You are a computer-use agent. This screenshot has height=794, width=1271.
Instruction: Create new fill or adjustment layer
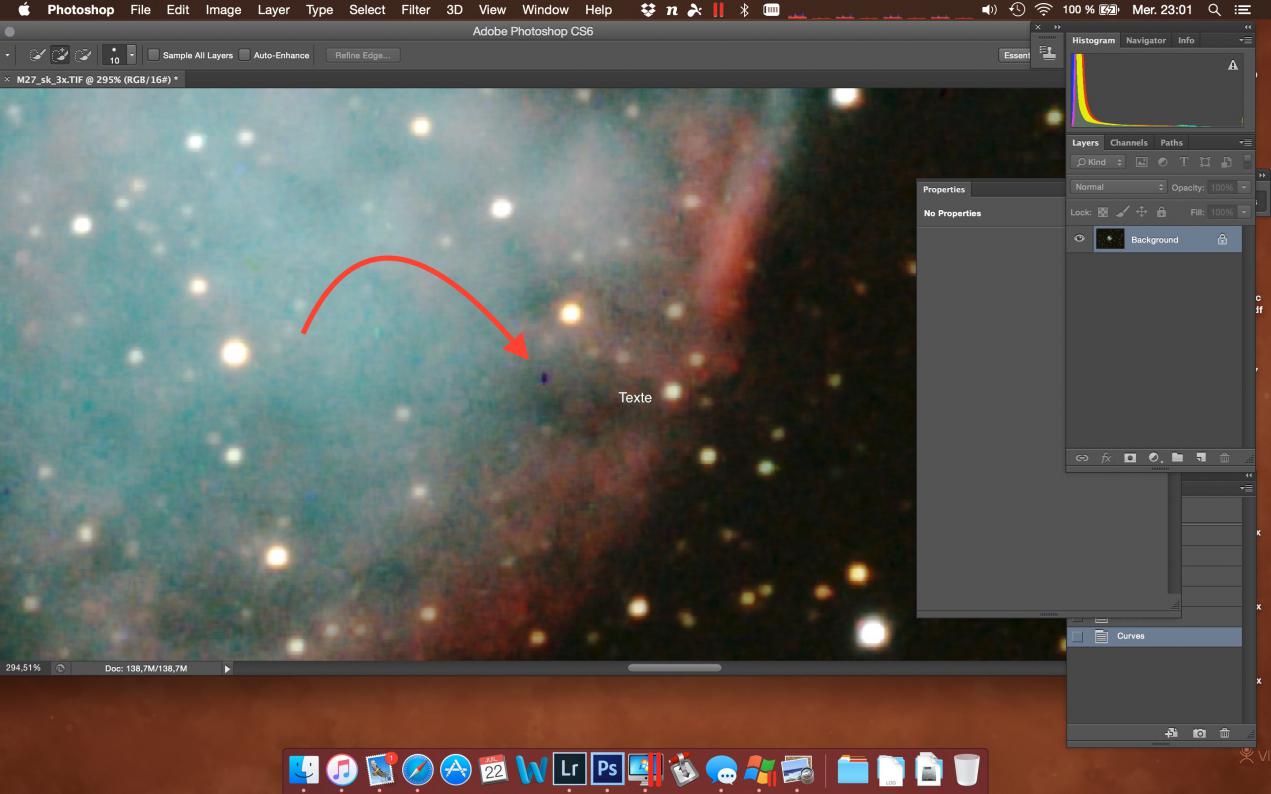coord(1154,458)
